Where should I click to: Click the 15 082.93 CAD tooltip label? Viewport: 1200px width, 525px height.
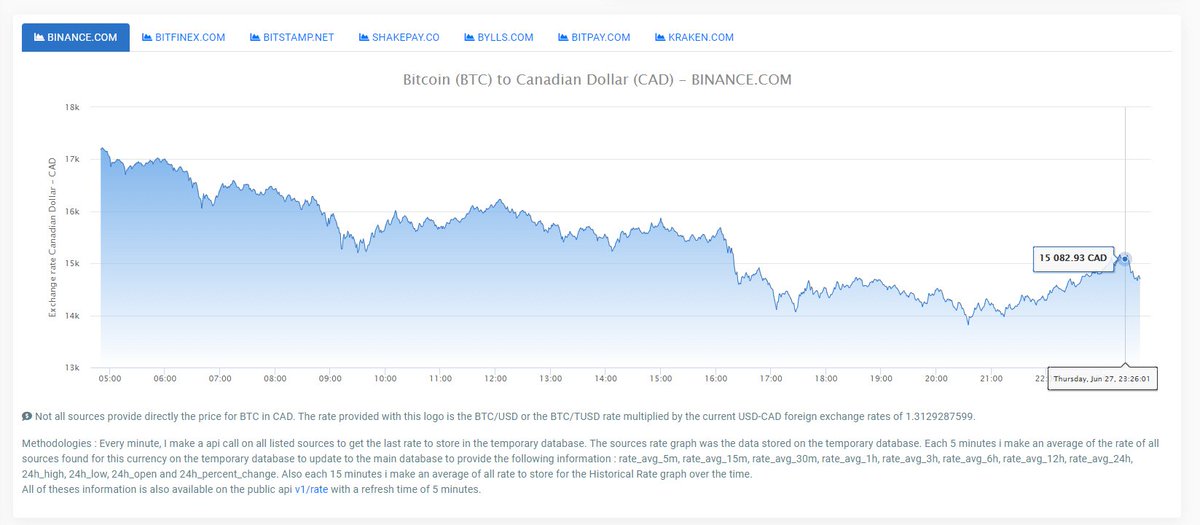pyautogui.click(x=1073, y=258)
